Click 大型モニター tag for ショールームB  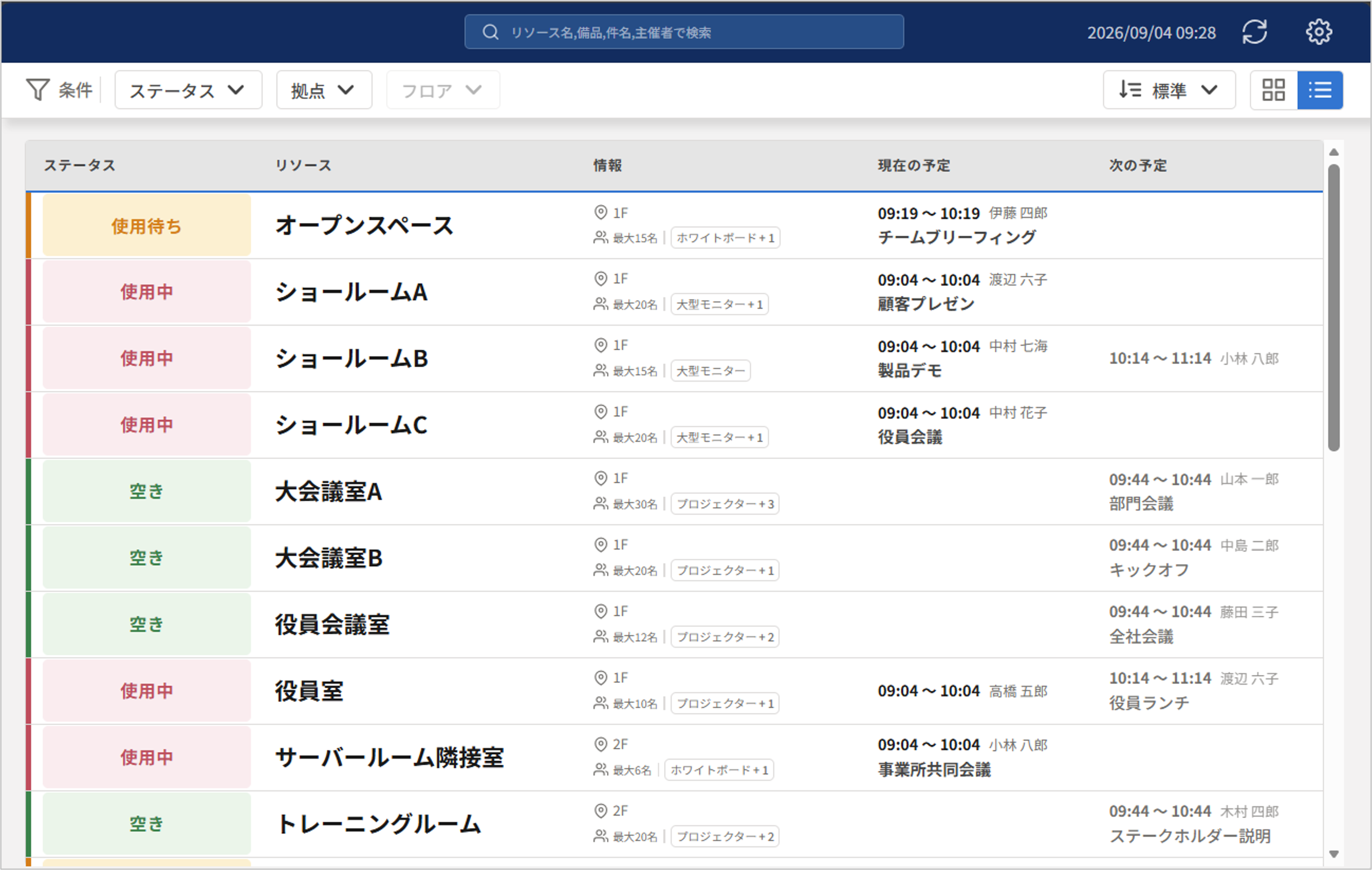pyautogui.click(x=711, y=371)
